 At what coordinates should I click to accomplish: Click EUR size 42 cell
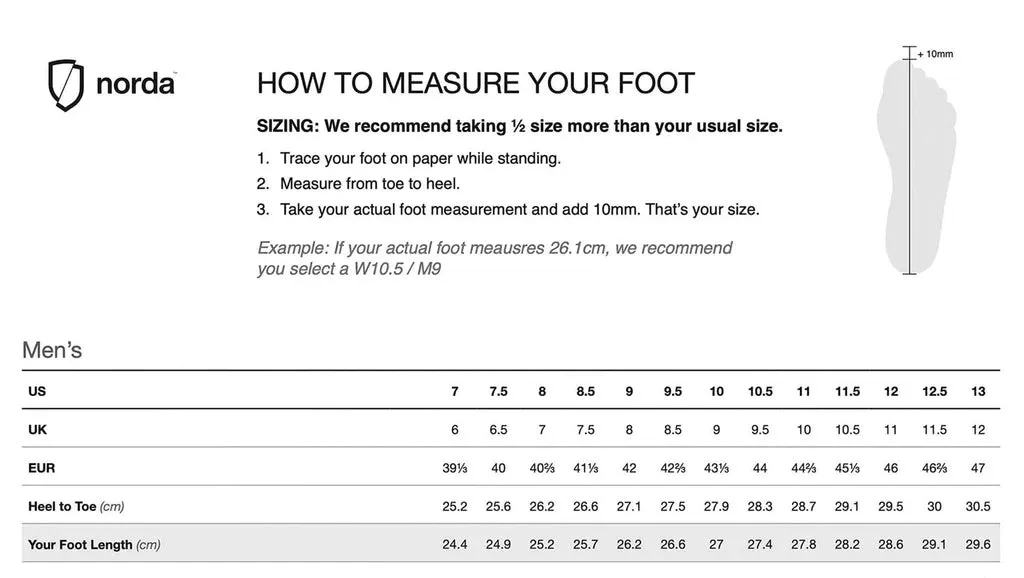tap(629, 468)
